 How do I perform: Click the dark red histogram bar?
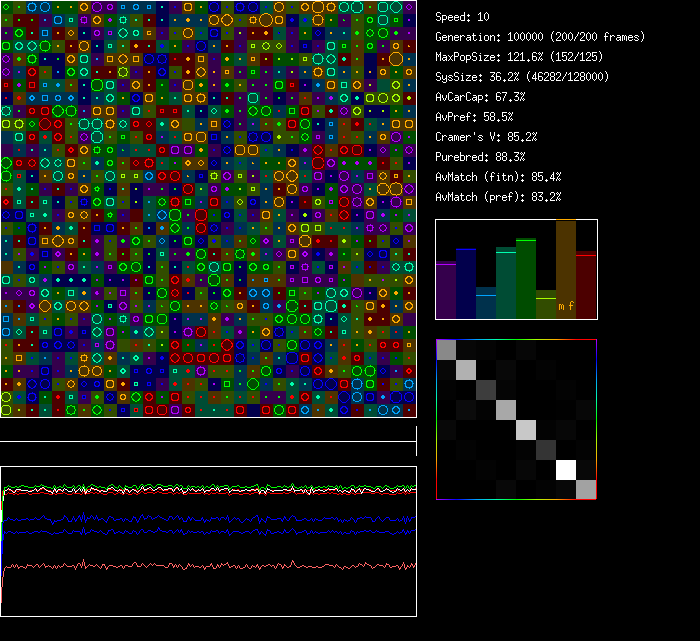point(586,285)
